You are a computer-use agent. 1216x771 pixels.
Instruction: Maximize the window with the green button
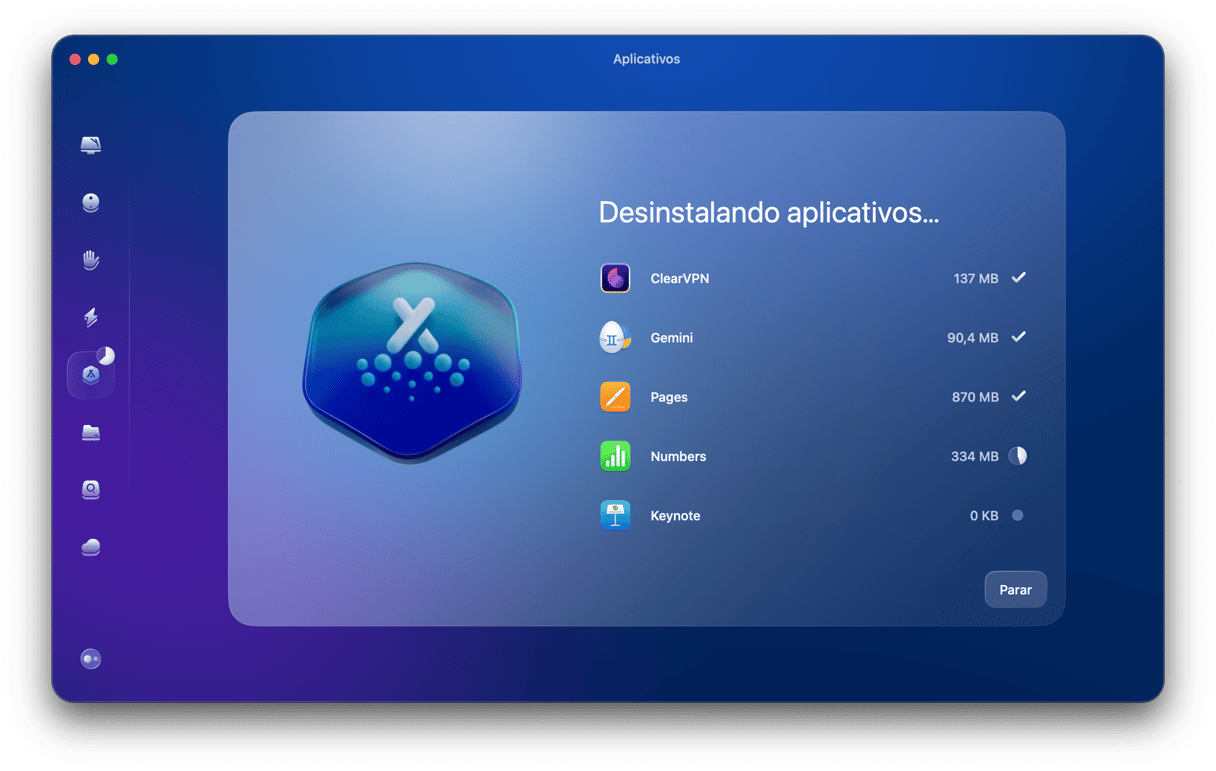(112, 59)
